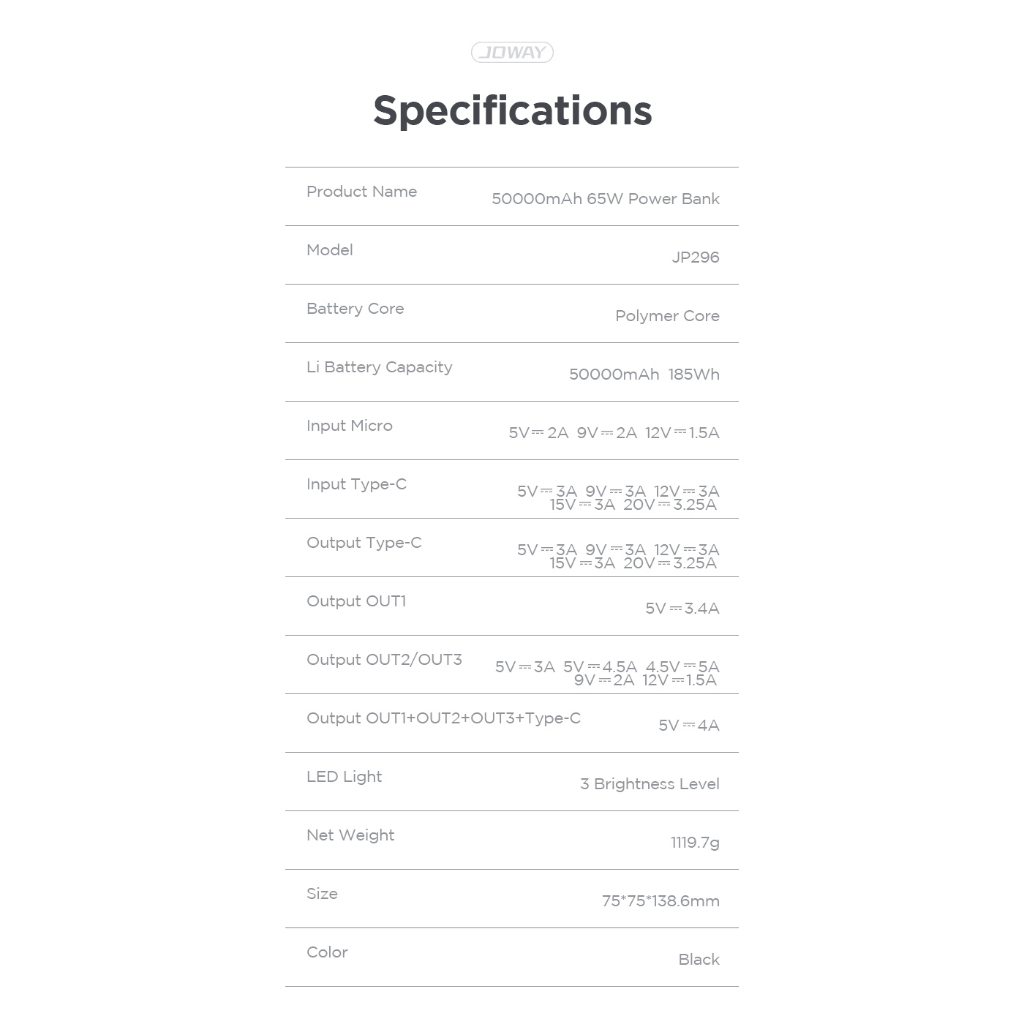This screenshot has height=1024, width=1024.
Task: Select the Output OUT1+OUT2+OUT3+Type-C label
Action: [x=443, y=718]
